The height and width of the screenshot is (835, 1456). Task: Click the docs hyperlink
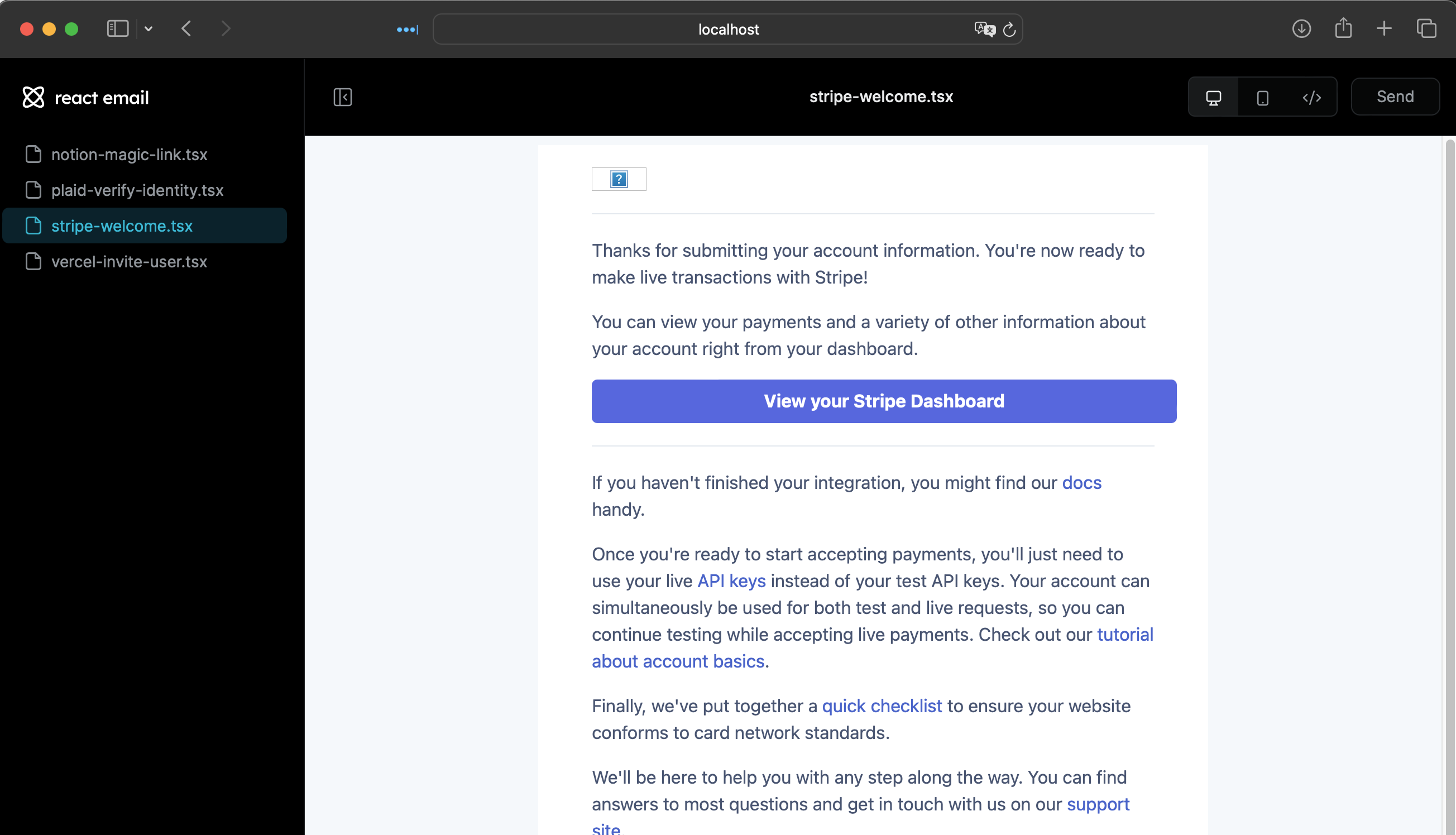(1082, 482)
